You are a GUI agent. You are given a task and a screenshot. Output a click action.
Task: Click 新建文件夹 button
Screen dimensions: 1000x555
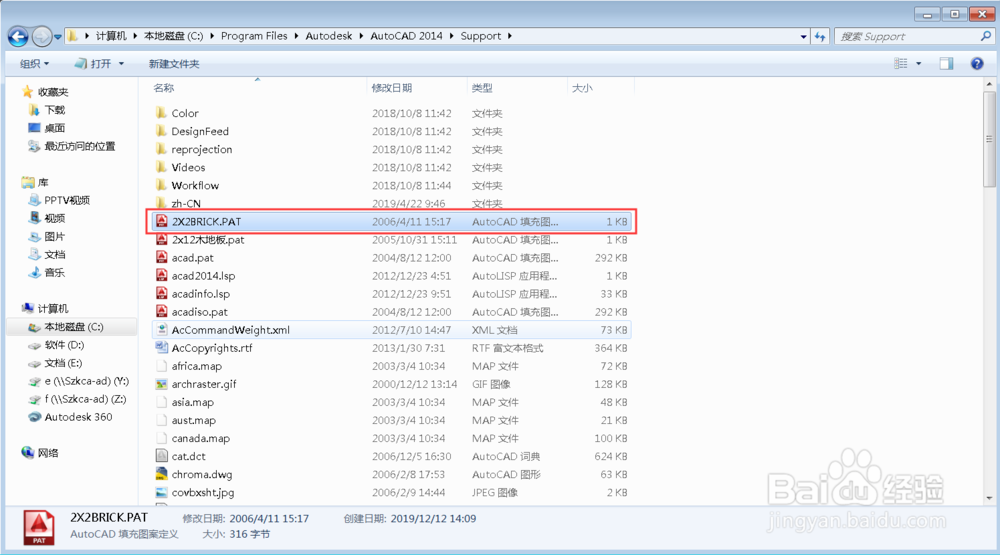pyautogui.click(x=173, y=64)
